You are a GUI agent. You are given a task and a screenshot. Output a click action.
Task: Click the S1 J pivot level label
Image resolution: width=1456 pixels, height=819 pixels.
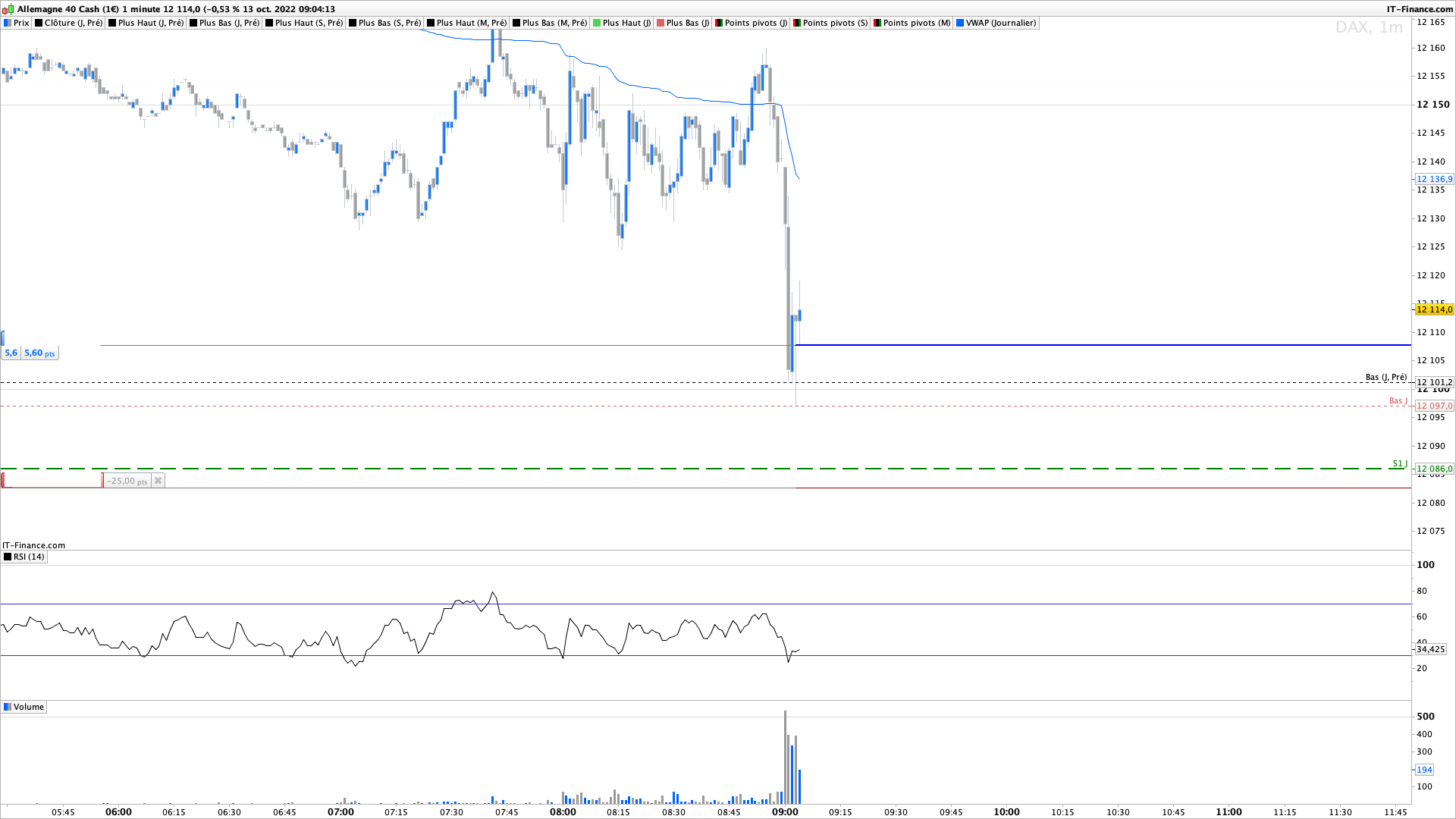point(1399,463)
